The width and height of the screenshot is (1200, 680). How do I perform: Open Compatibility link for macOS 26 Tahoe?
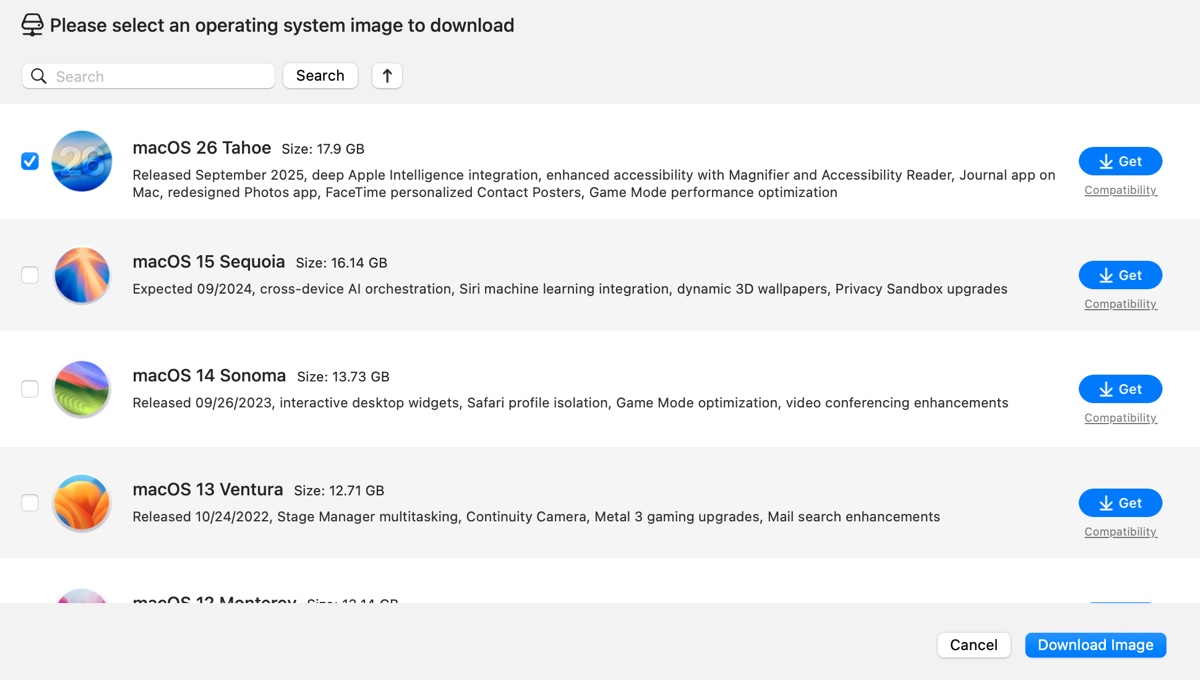pyautogui.click(x=1120, y=190)
